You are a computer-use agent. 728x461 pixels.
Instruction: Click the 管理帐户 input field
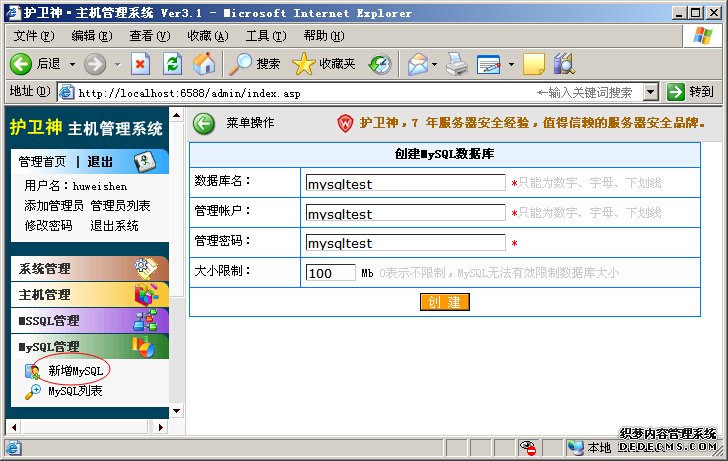405,213
